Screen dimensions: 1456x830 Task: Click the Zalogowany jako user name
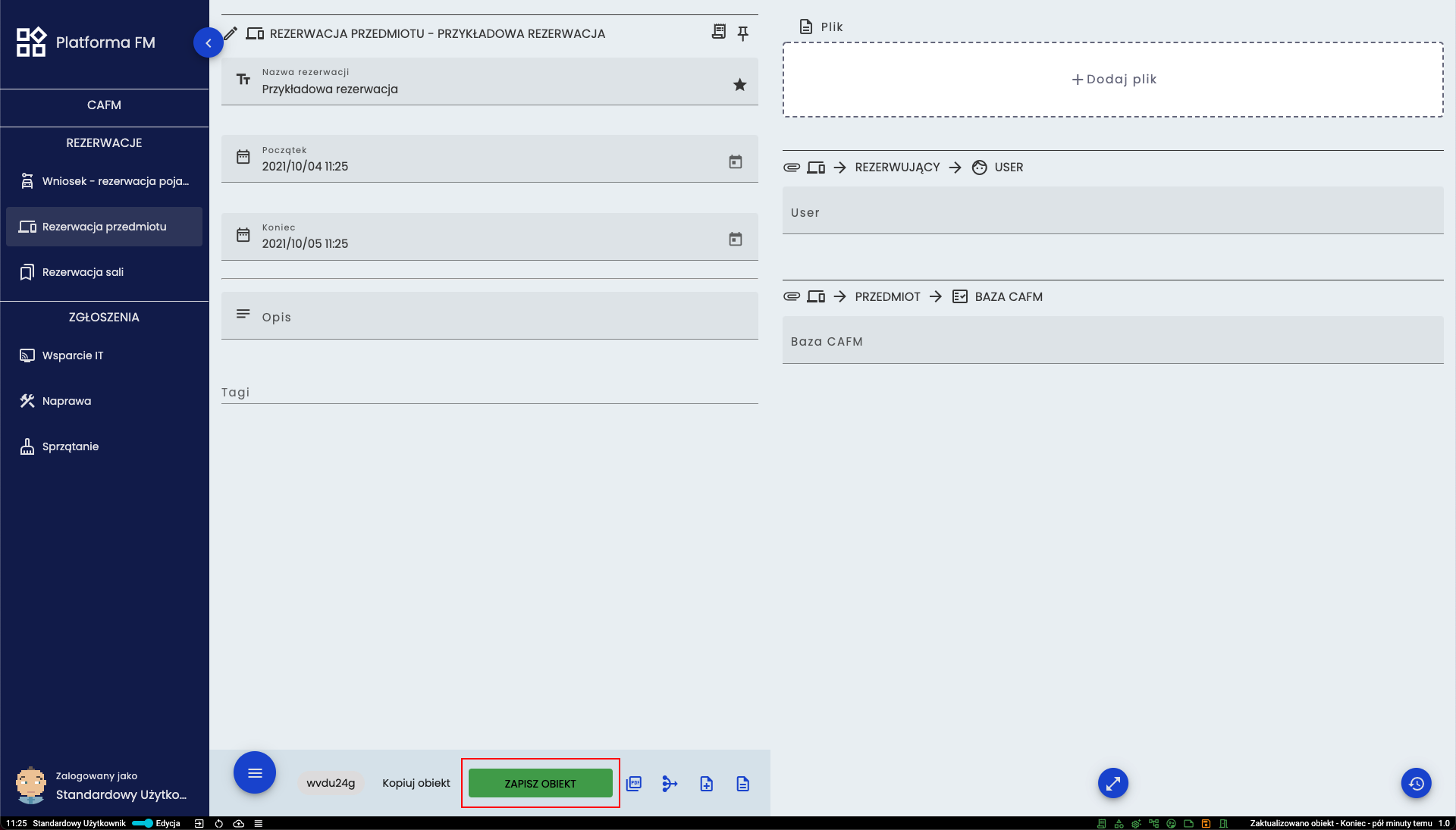click(121, 794)
